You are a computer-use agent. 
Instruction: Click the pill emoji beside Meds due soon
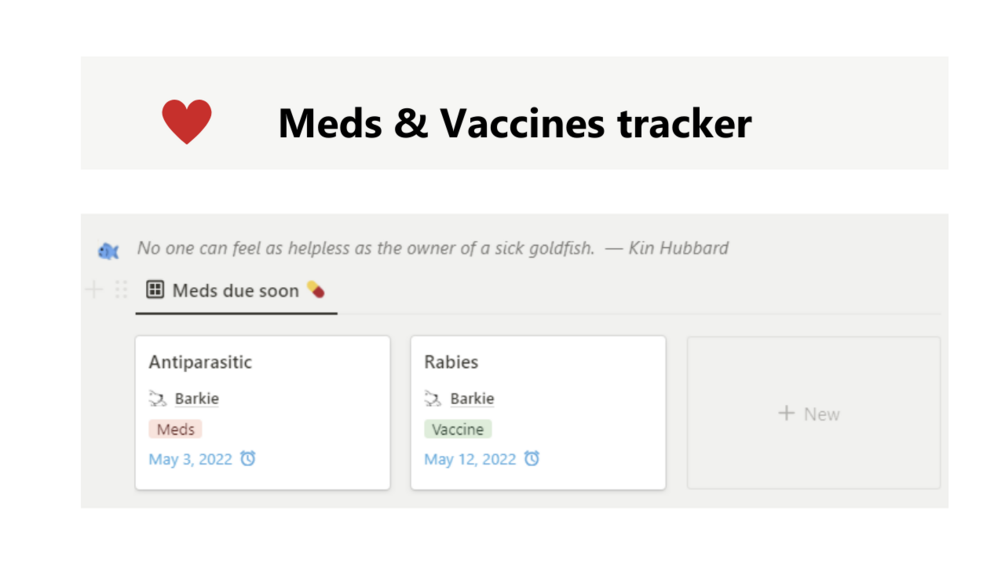(x=316, y=290)
